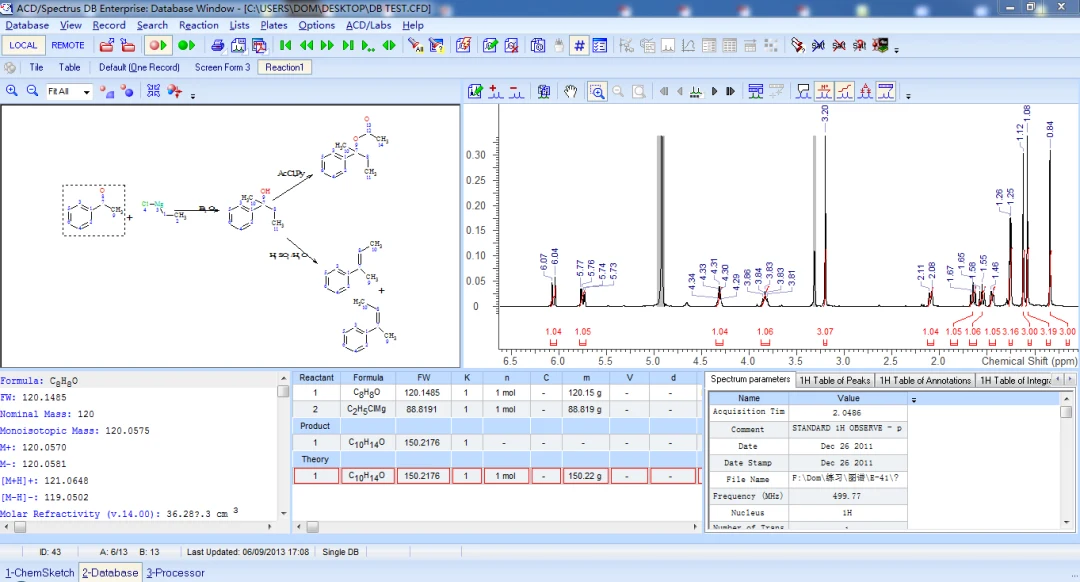Switch to the Table view
Screen dimensions: 1080x582
click(x=69, y=67)
